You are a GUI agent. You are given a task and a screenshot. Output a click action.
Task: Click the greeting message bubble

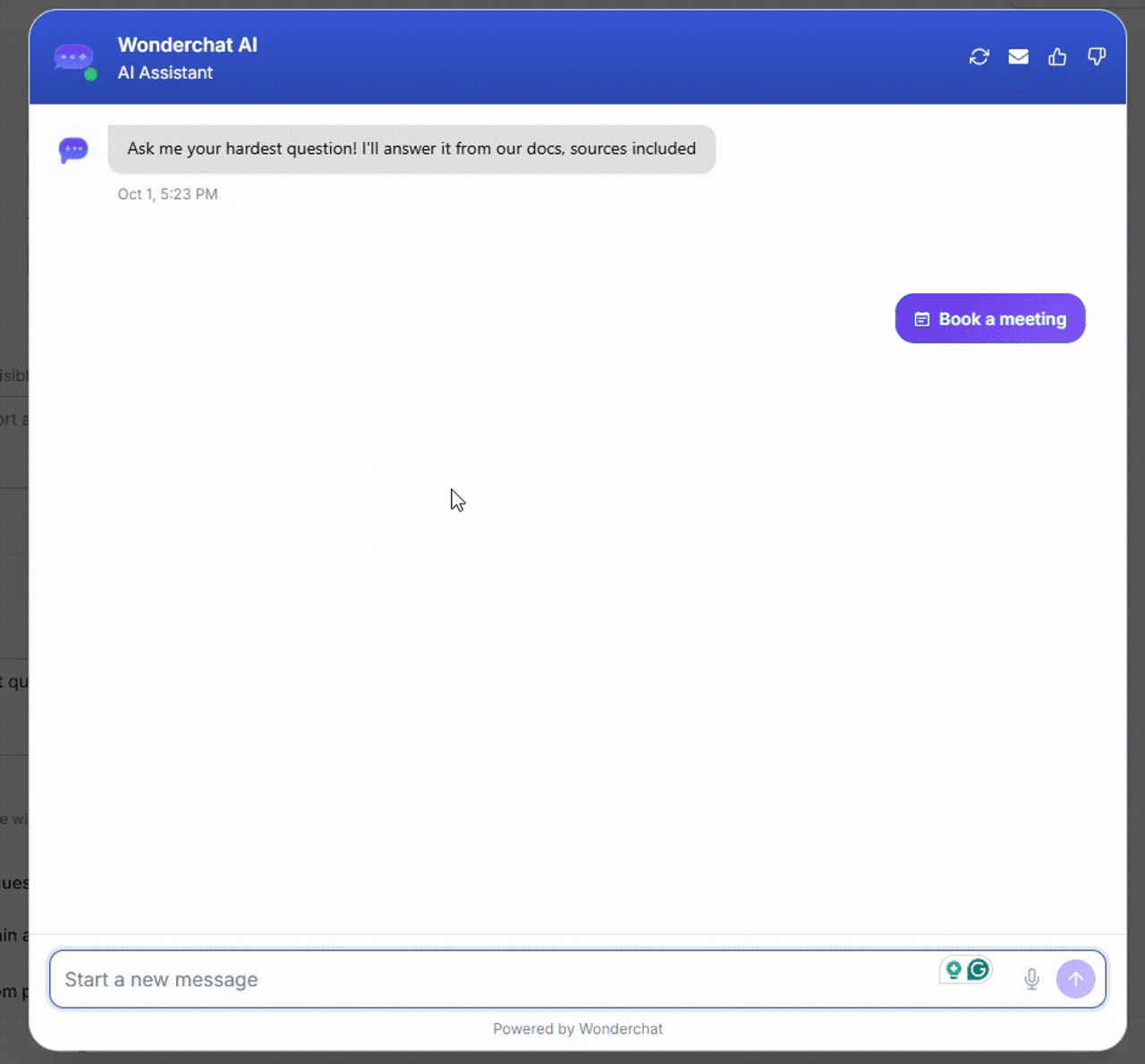click(411, 149)
